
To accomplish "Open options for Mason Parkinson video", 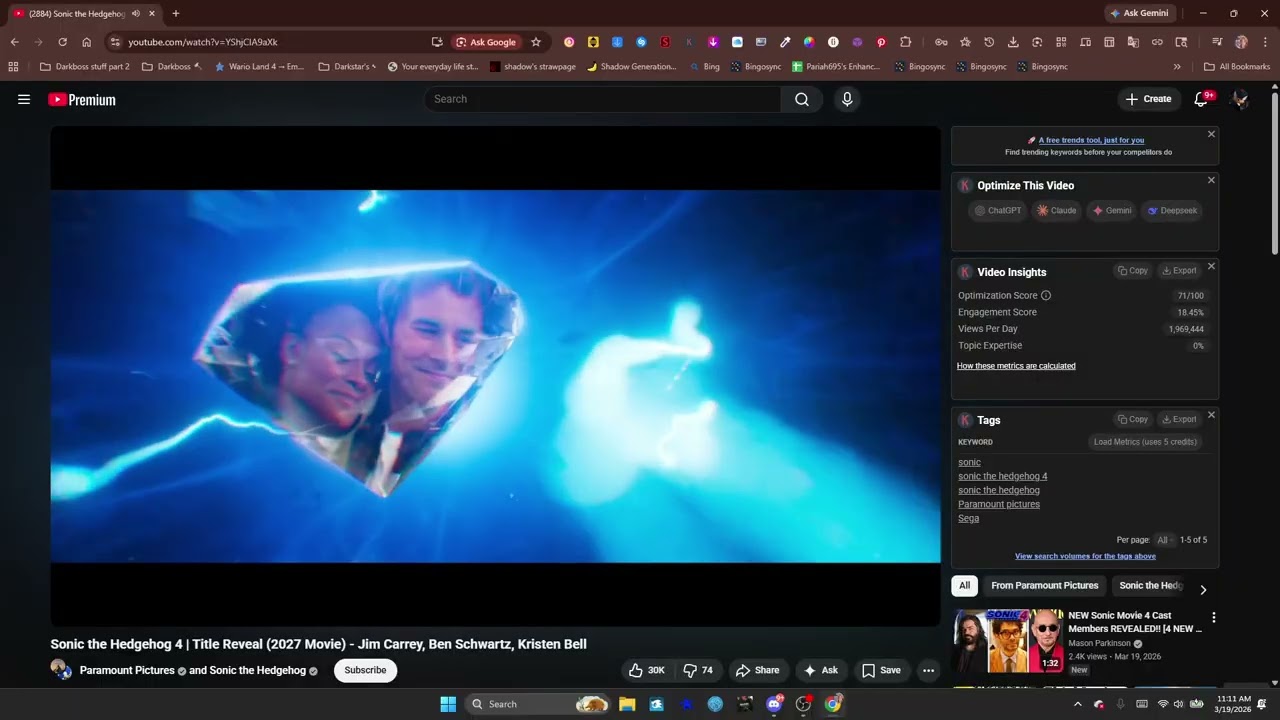I will (1214, 618).
